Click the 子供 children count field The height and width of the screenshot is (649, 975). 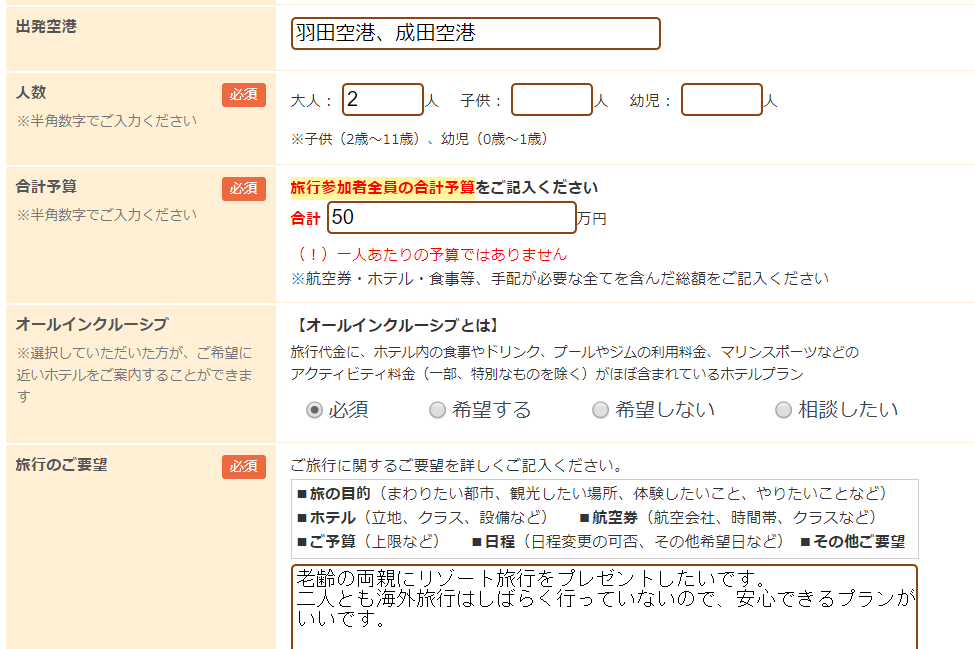552,100
